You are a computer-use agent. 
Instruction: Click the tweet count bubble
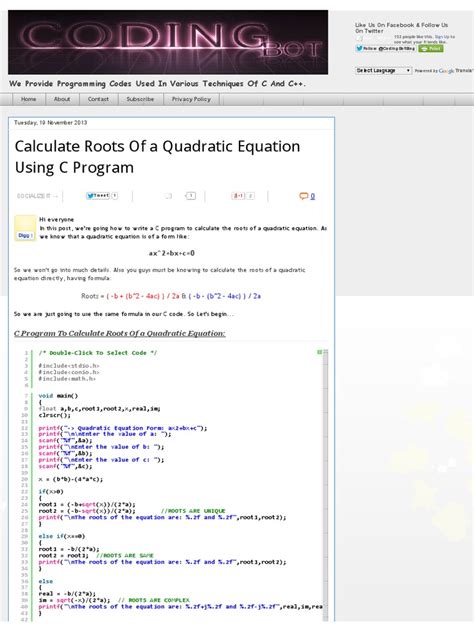pos(114,196)
